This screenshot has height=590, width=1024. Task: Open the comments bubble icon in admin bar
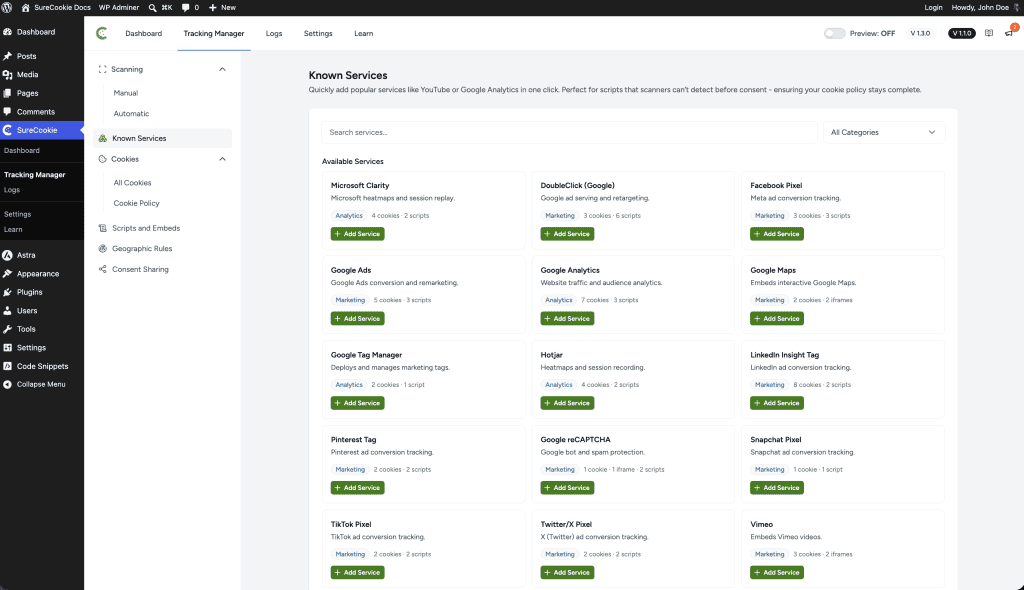[185, 8]
